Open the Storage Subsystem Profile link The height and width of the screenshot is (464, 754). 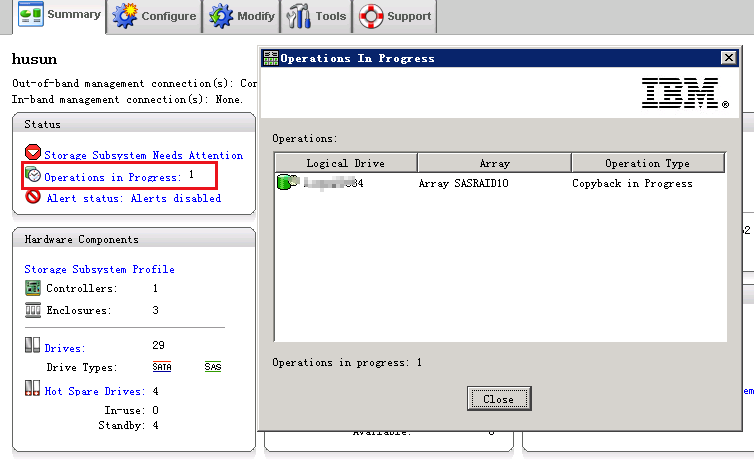100,269
